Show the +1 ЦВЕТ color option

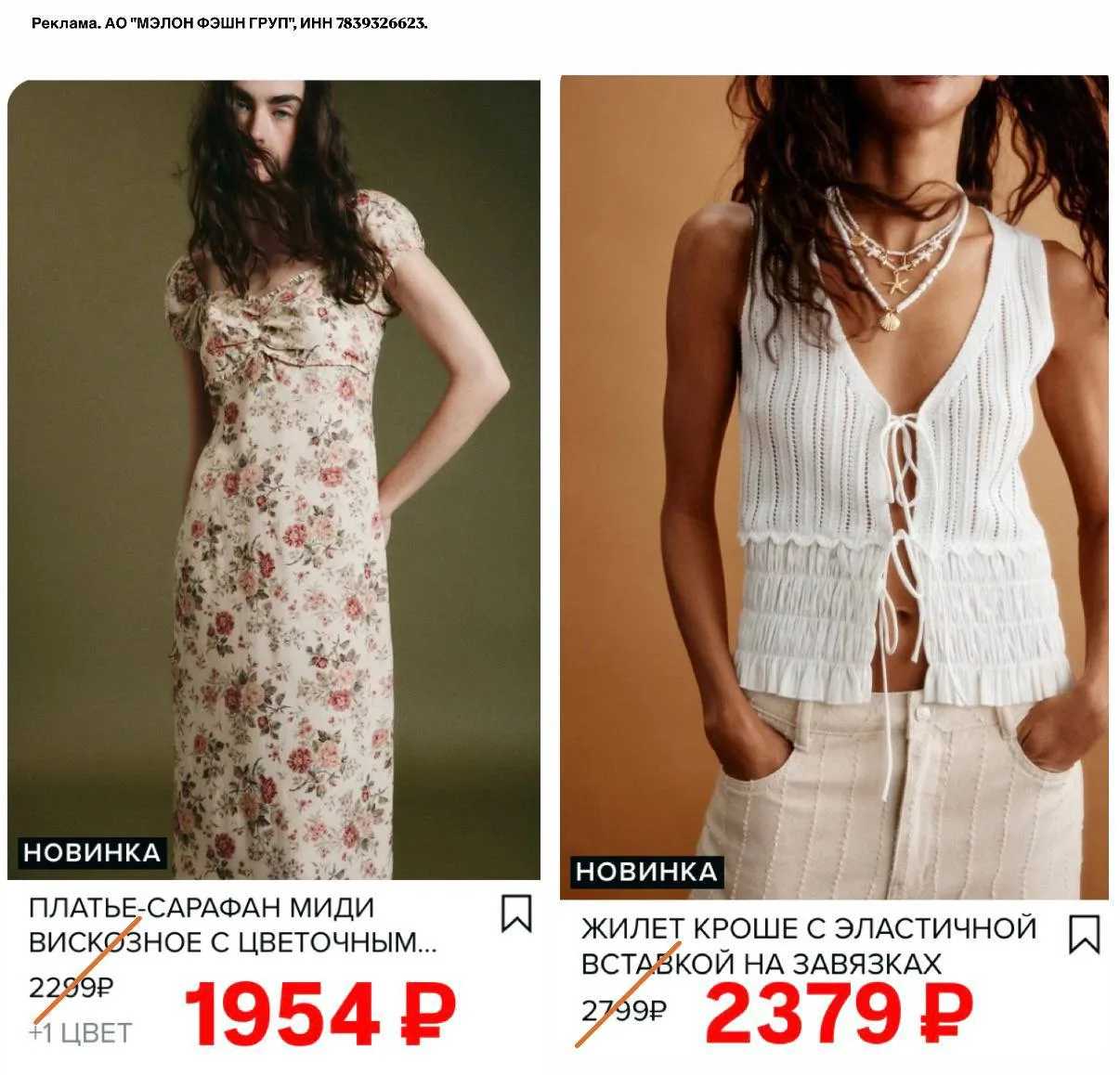pyautogui.click(x=81, y=1032)
